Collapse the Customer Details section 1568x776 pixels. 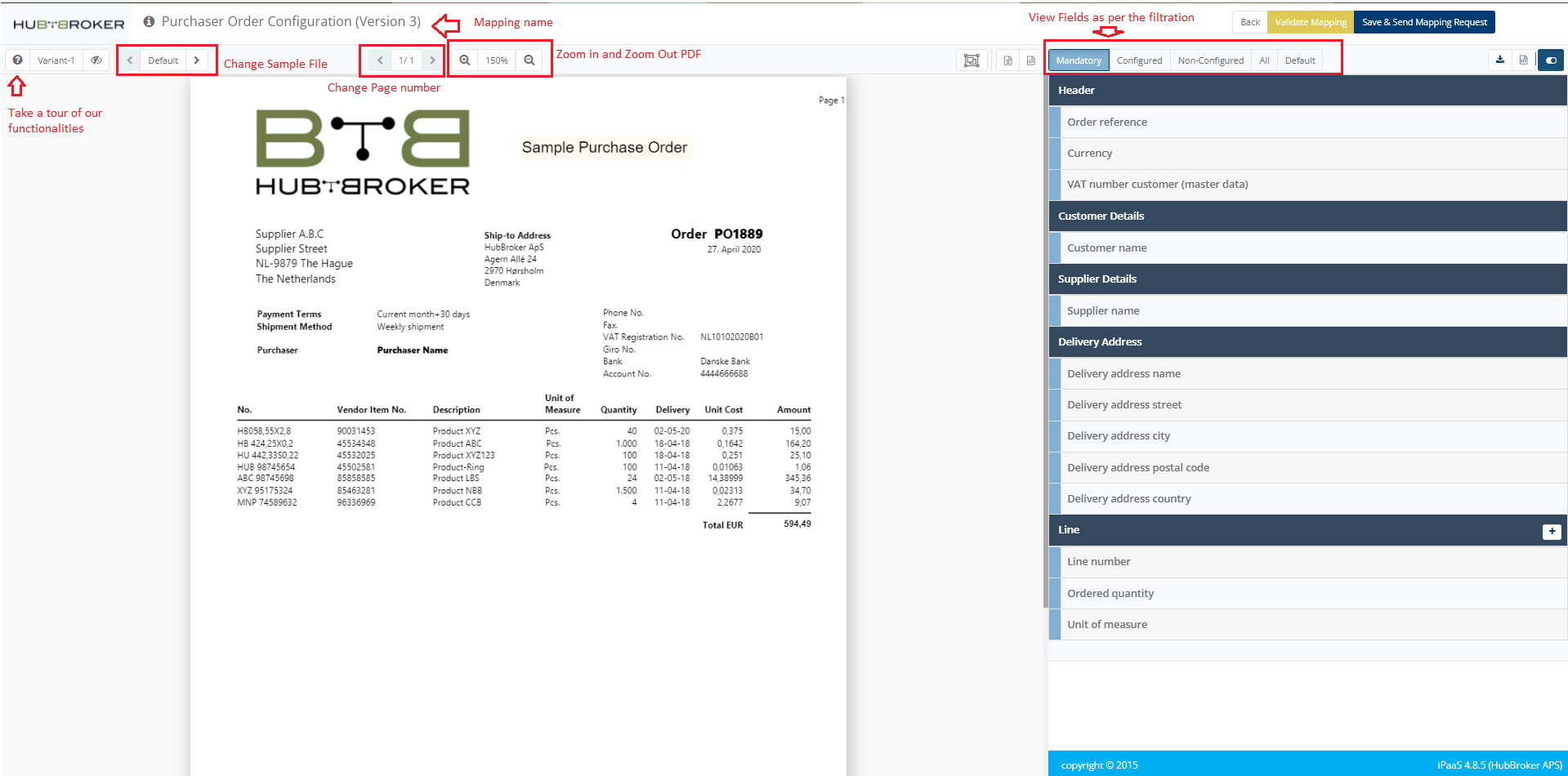coord(1307,216)
